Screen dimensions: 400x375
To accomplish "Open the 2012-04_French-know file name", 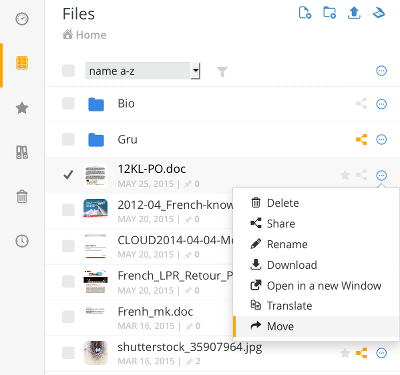I will click(x=175, y=205).
